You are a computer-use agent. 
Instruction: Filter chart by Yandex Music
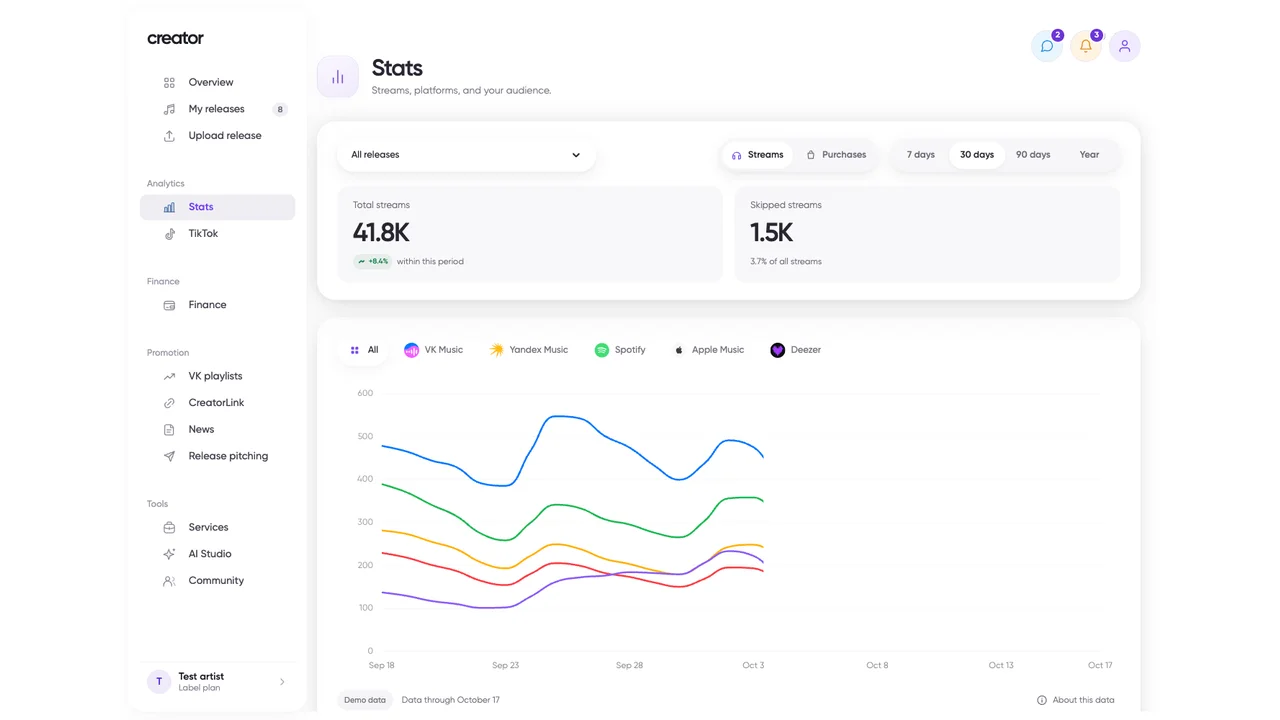(x=528, y=350)
